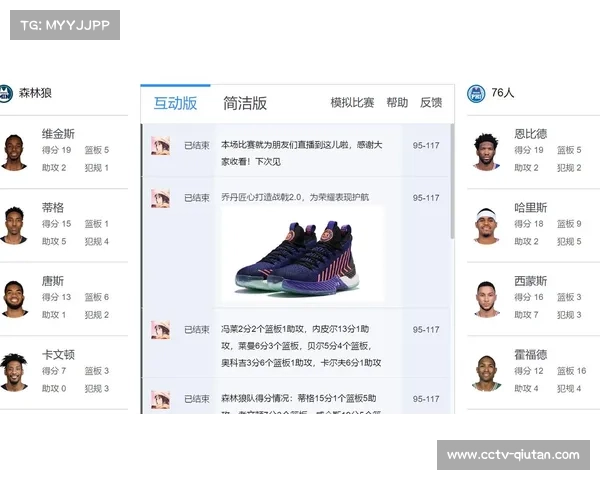Screen dimensions: 600x480
Task: Click the 95-117 score in the 本场比赛 row
Action: (x=426, y=145)
